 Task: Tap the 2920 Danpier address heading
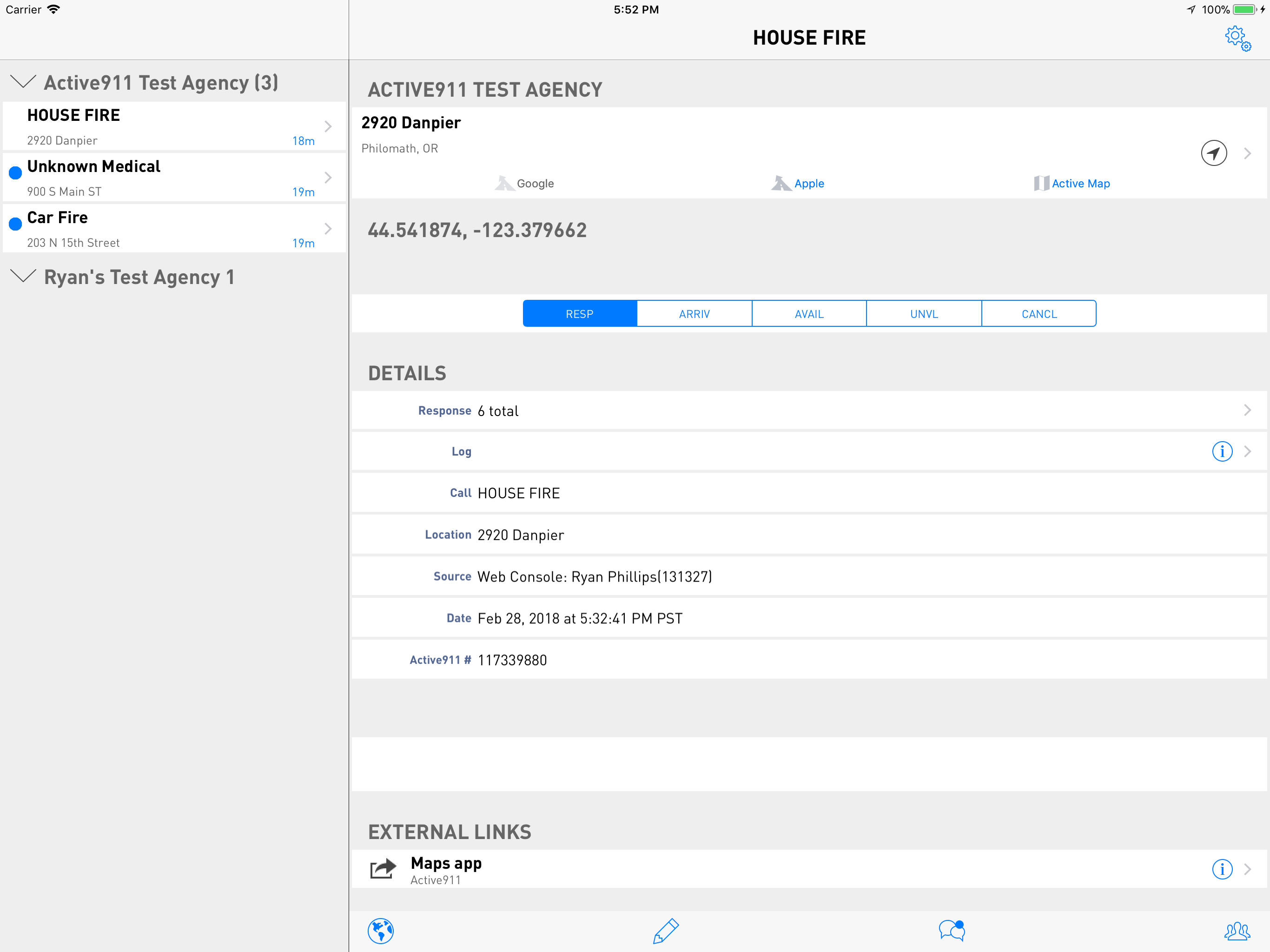point(411,123)
